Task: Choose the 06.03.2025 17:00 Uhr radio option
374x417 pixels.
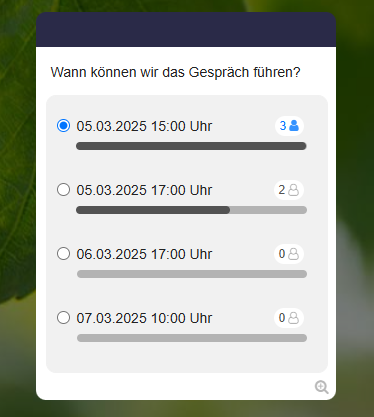Action: tap(63, 254)
